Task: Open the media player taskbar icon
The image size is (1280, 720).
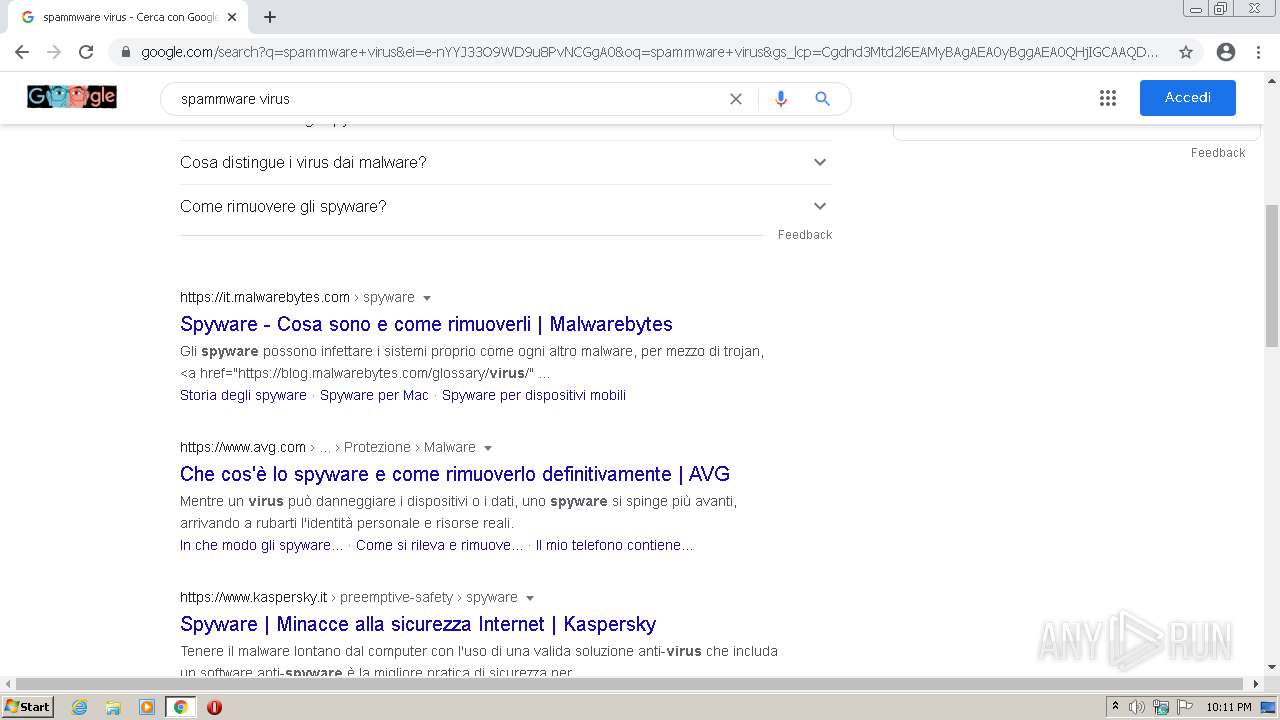Action: click(x=147, y=707)
